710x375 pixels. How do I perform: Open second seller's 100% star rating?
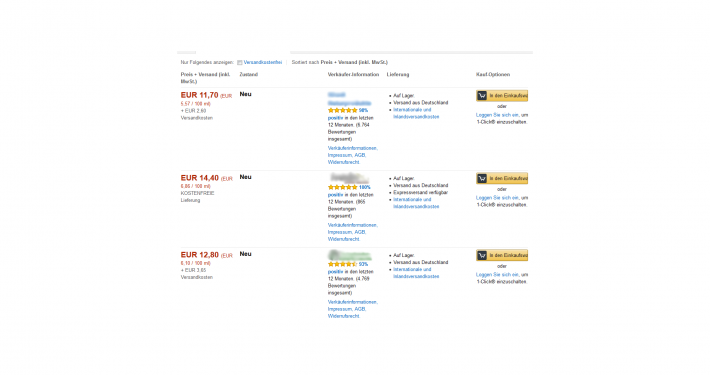pyautogui.click(x=342, y=188)
